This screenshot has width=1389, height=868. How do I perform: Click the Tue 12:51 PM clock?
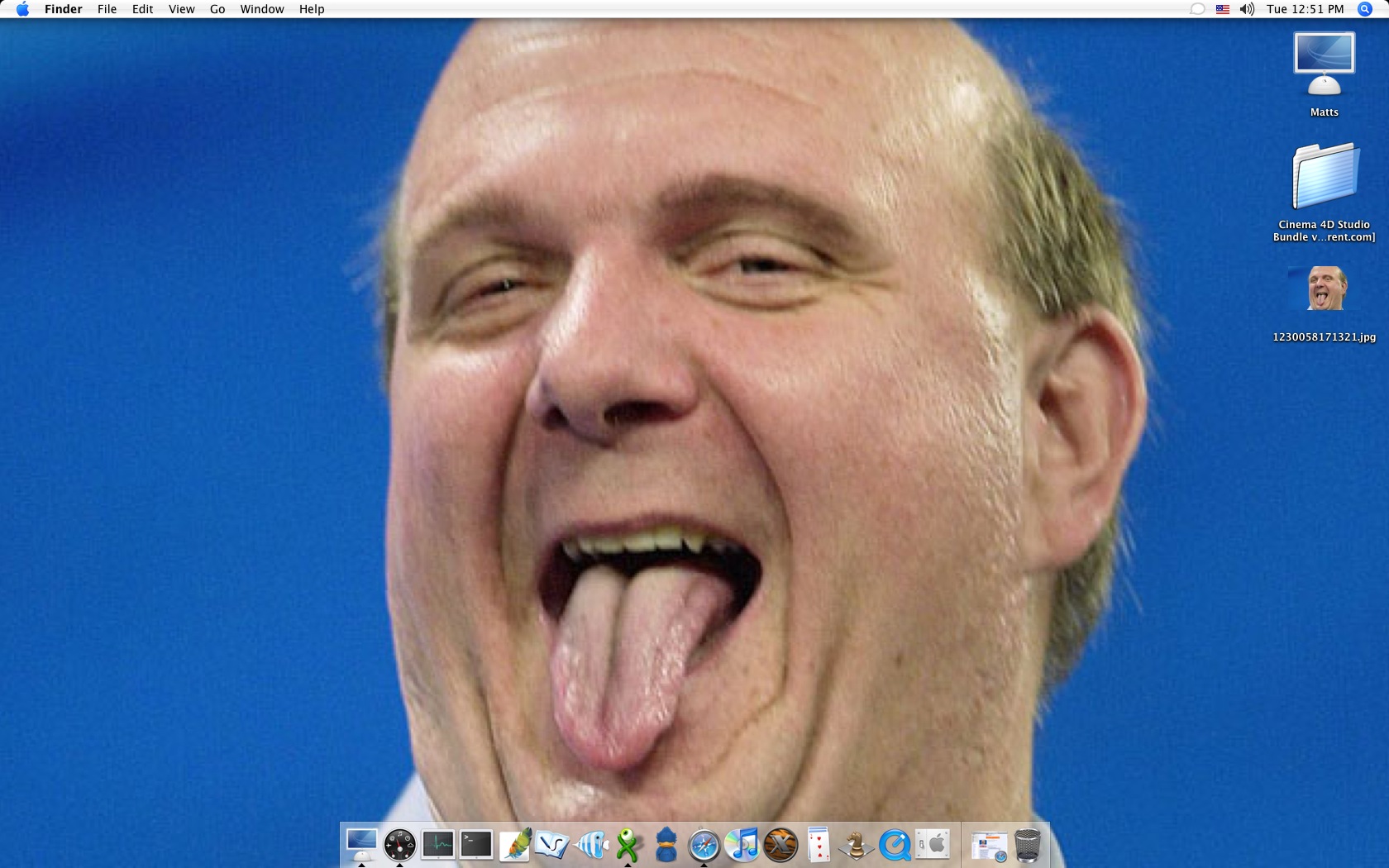[x=1305, y=9]
